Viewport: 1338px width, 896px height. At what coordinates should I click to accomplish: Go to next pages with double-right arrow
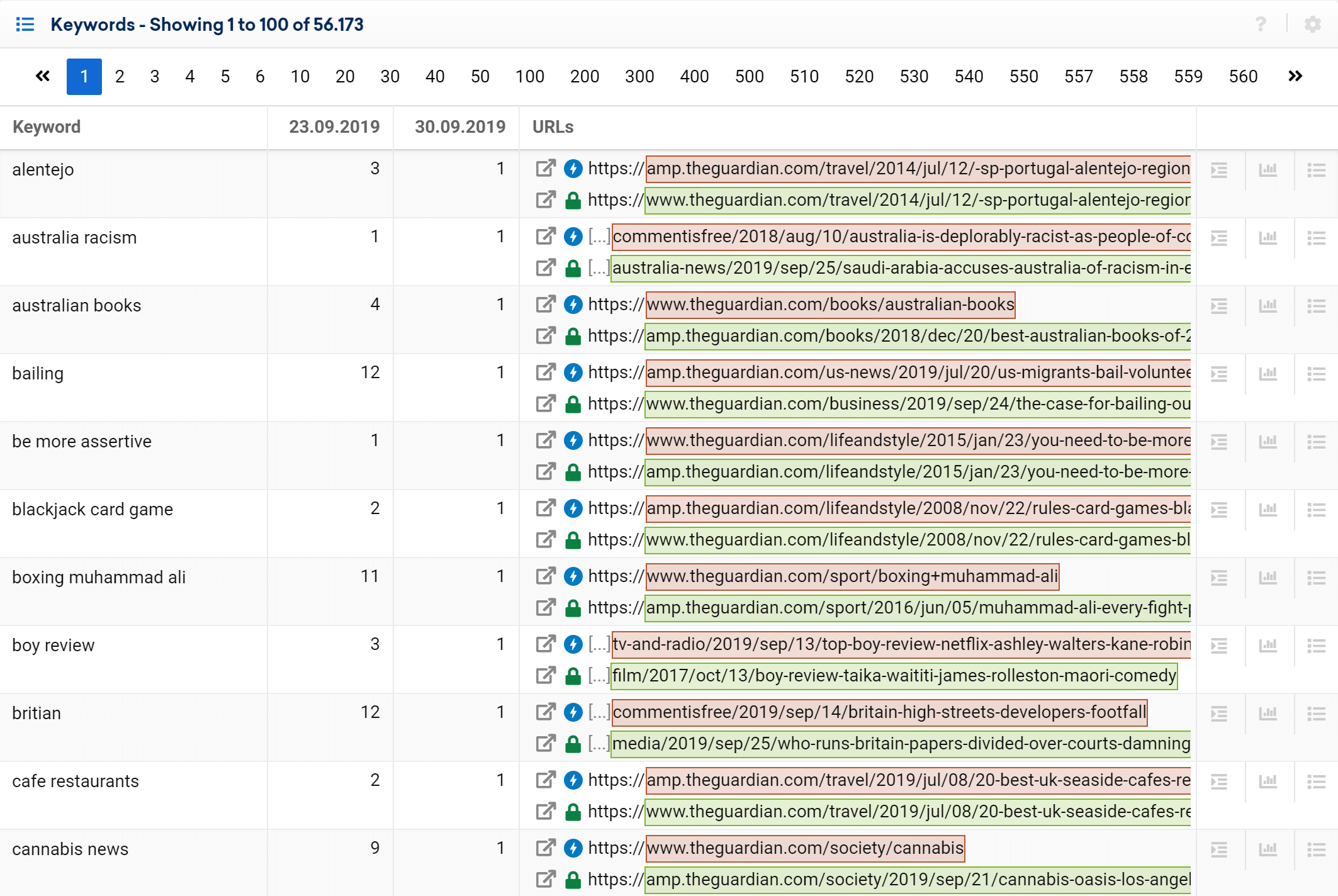point(1295,77)
